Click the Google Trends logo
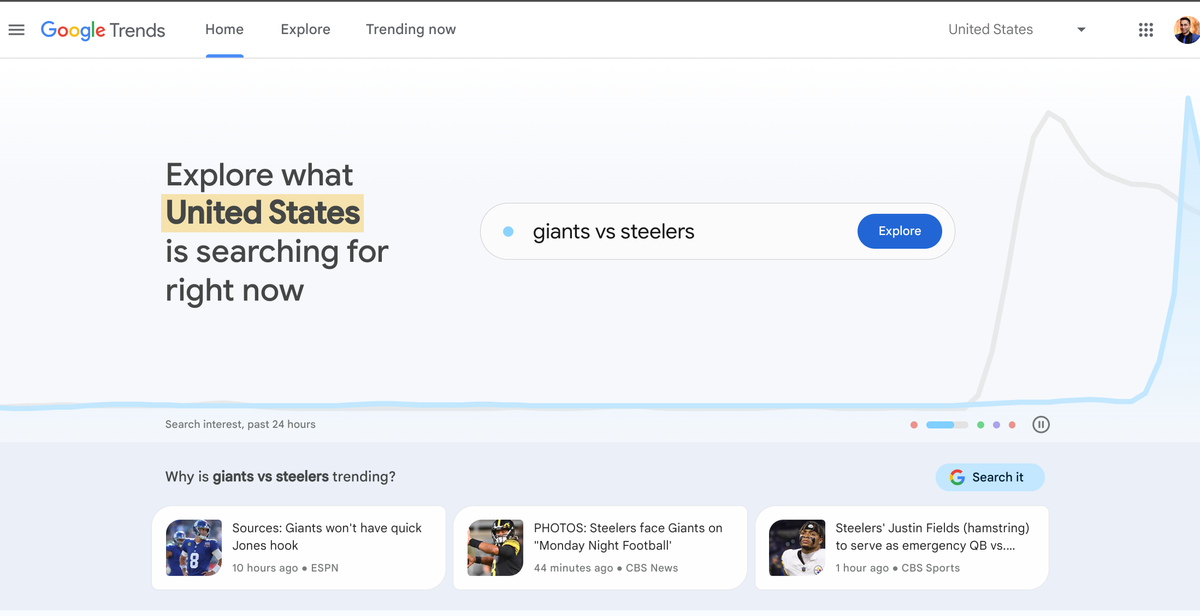This screenshot has width=1200, height=616. pyautogui.click(x=102, y=30)
